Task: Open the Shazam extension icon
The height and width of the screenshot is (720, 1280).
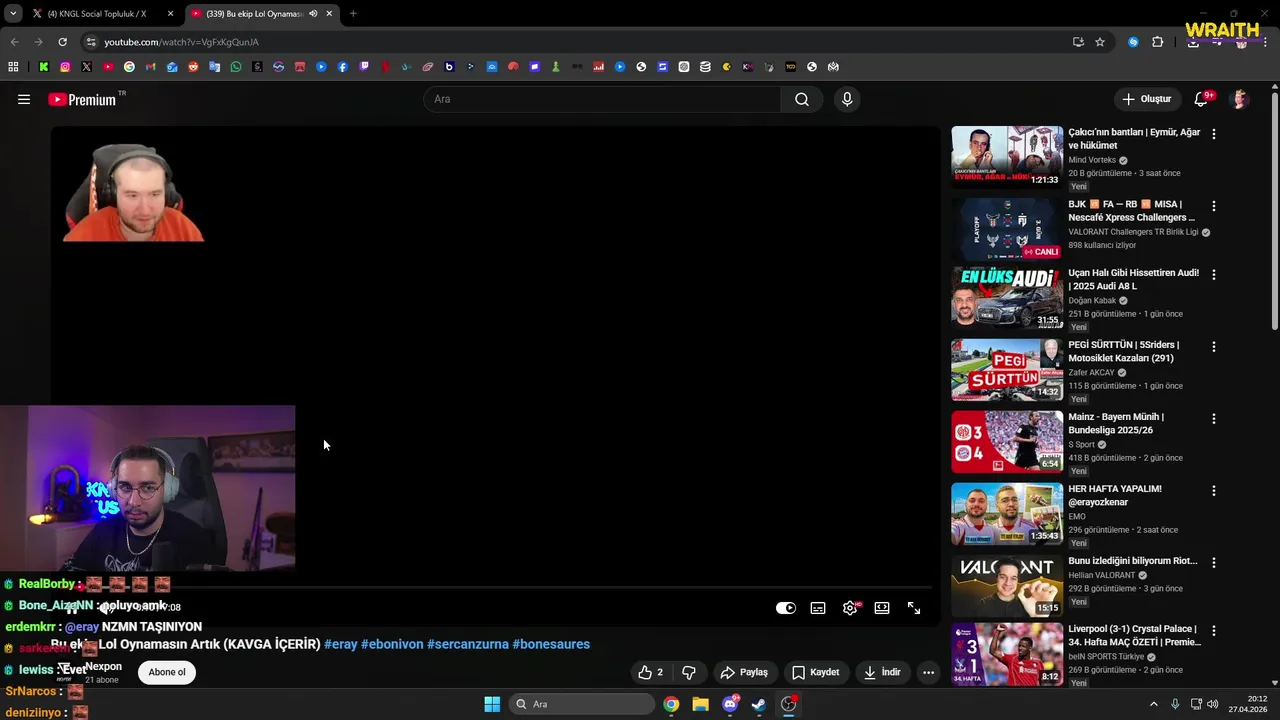Action: tap(1133, 42)
